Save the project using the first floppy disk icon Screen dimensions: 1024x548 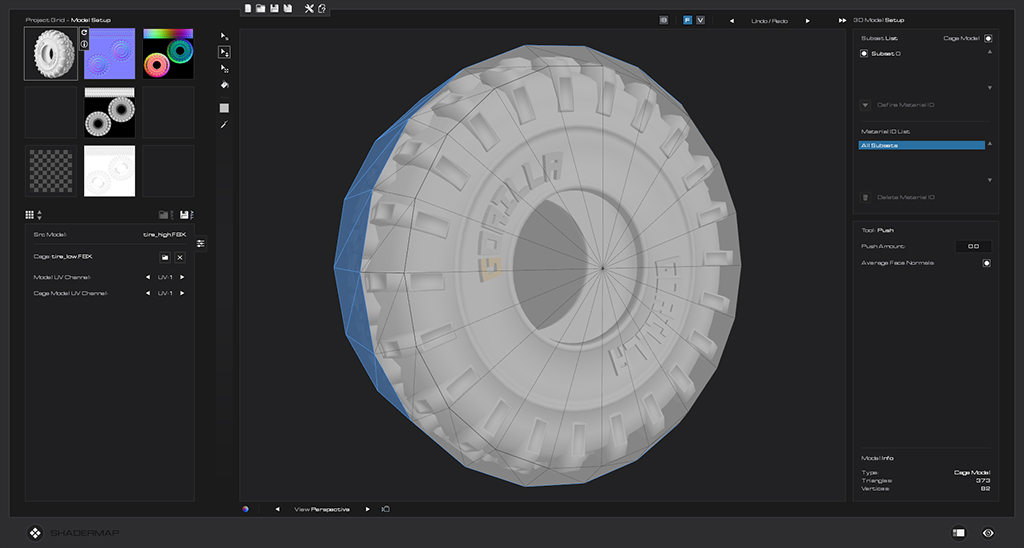(x=274, y=8)
